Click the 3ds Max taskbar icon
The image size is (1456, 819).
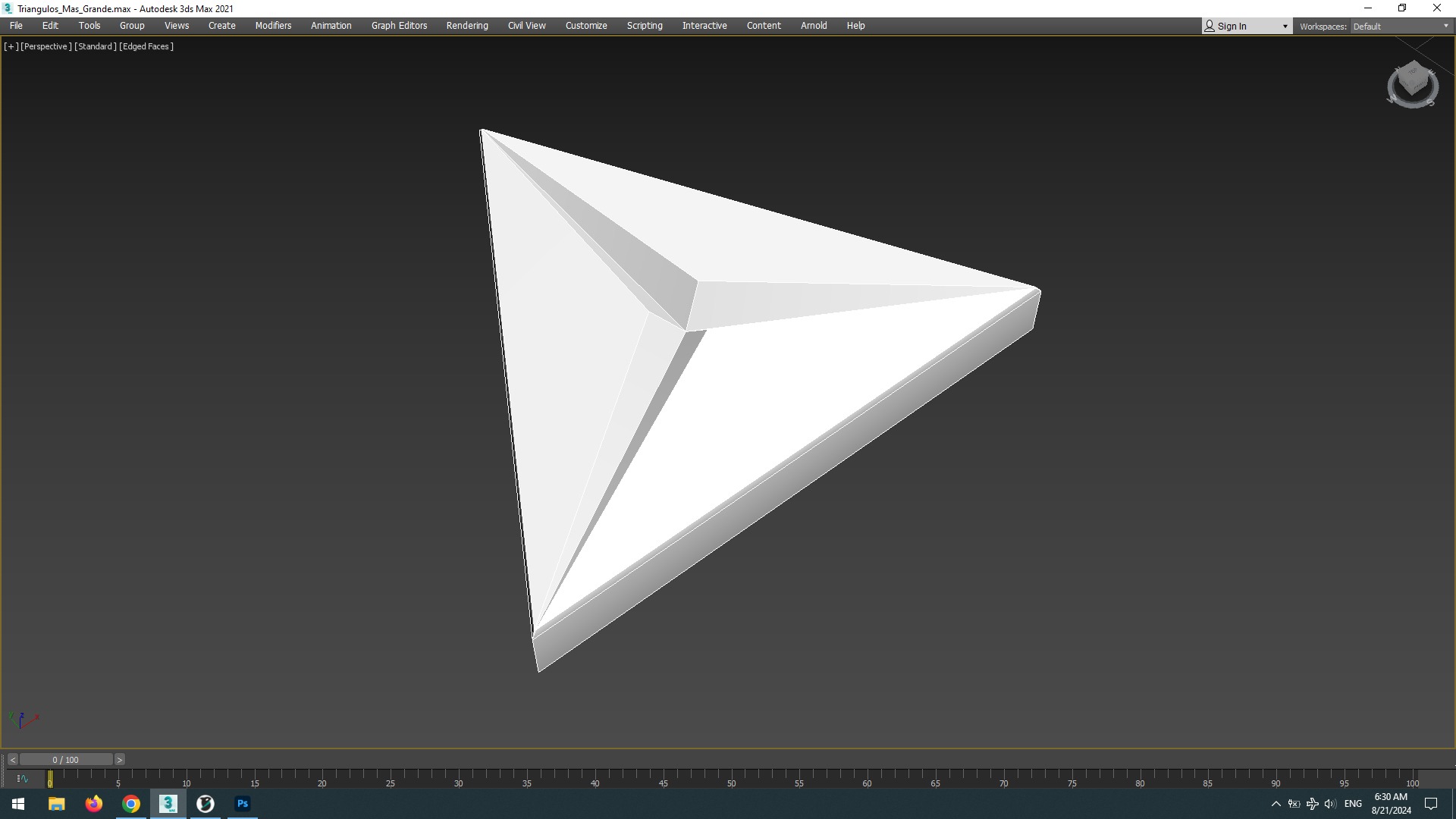(168, 804)
